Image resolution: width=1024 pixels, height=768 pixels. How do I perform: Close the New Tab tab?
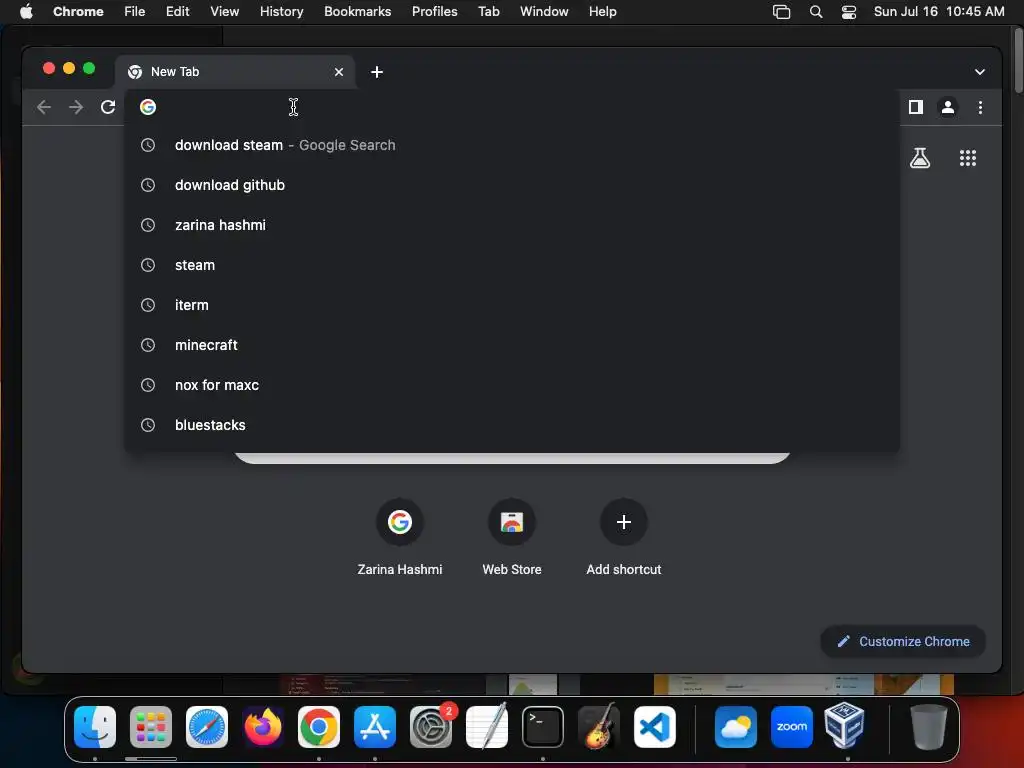click(x=339, y=72)
